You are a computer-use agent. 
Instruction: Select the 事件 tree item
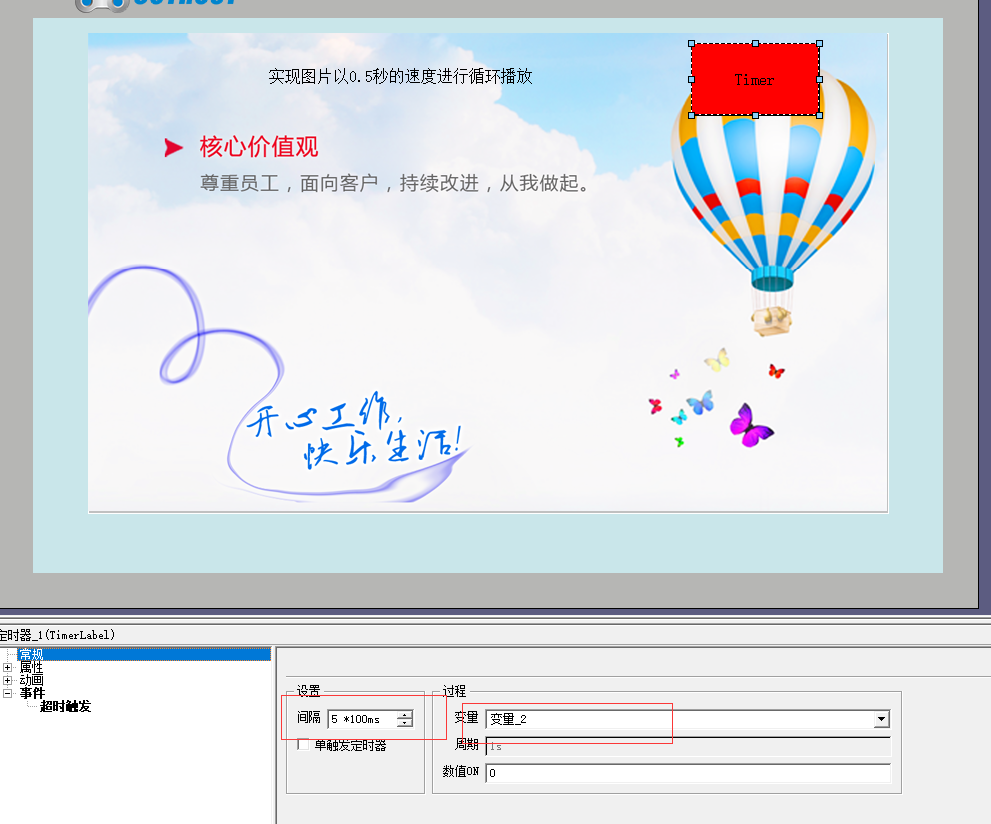pos(32,693)
